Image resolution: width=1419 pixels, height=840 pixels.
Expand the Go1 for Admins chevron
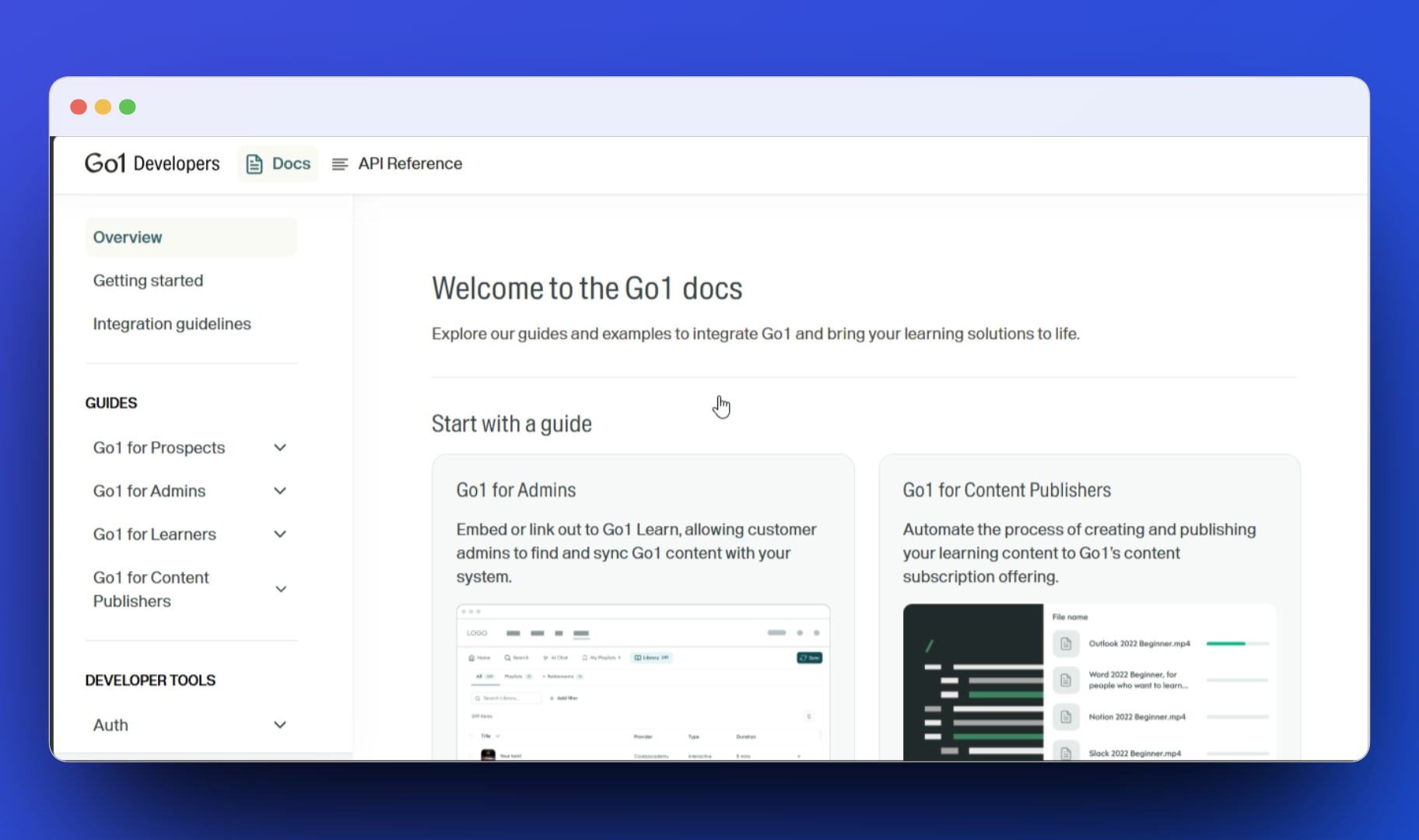coord(280,491)
